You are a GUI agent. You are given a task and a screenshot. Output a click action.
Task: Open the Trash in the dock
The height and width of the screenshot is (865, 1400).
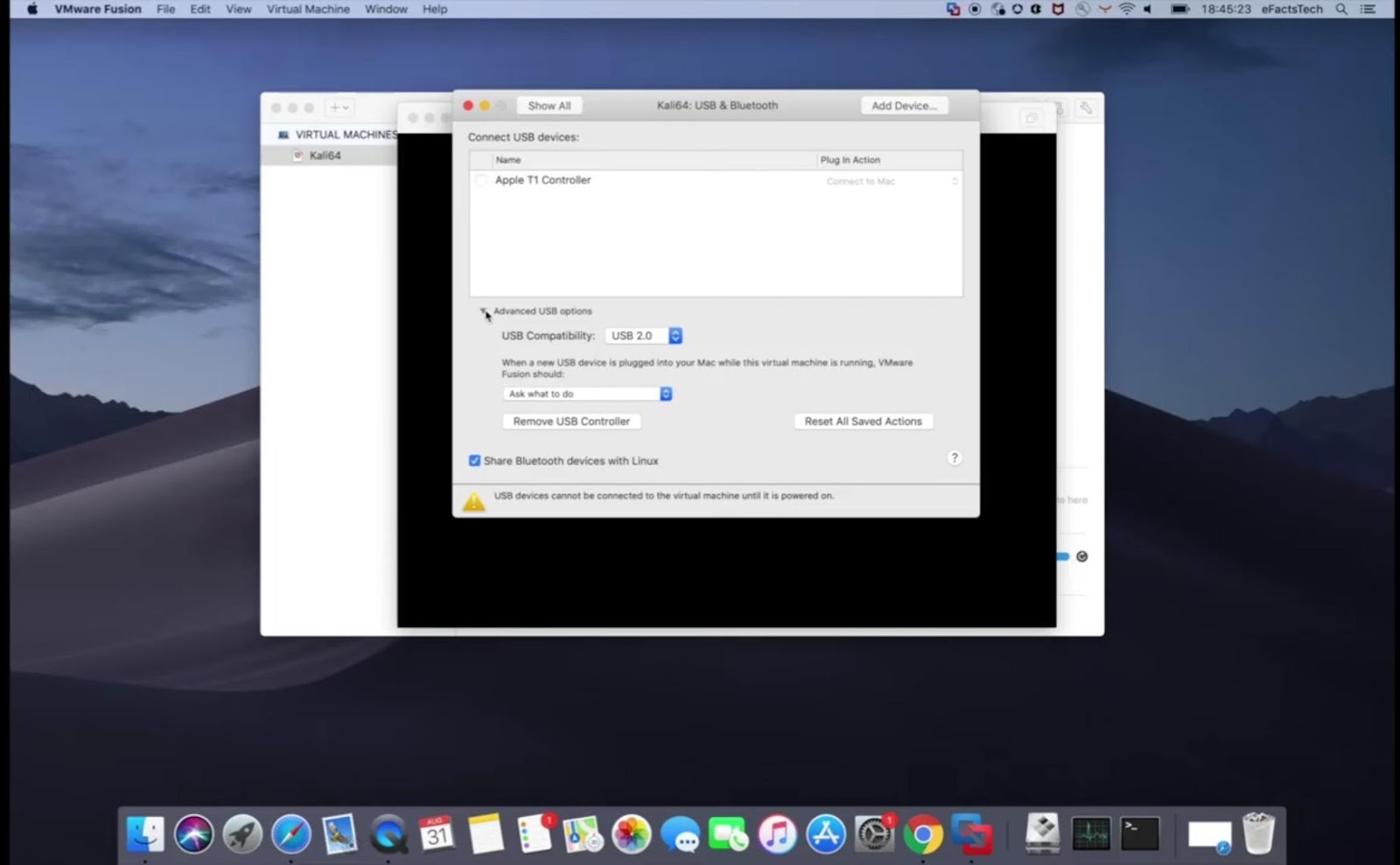(x=1258, y=834)
